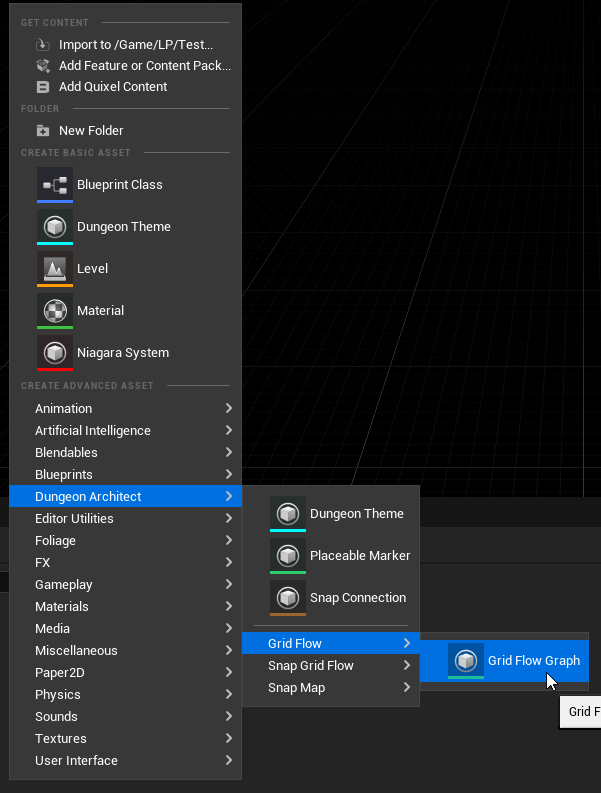The width and height of the screenshot is (601, 793).
Task: Click the submenu Dungeon Theme icon
Action: pos(288,514)
